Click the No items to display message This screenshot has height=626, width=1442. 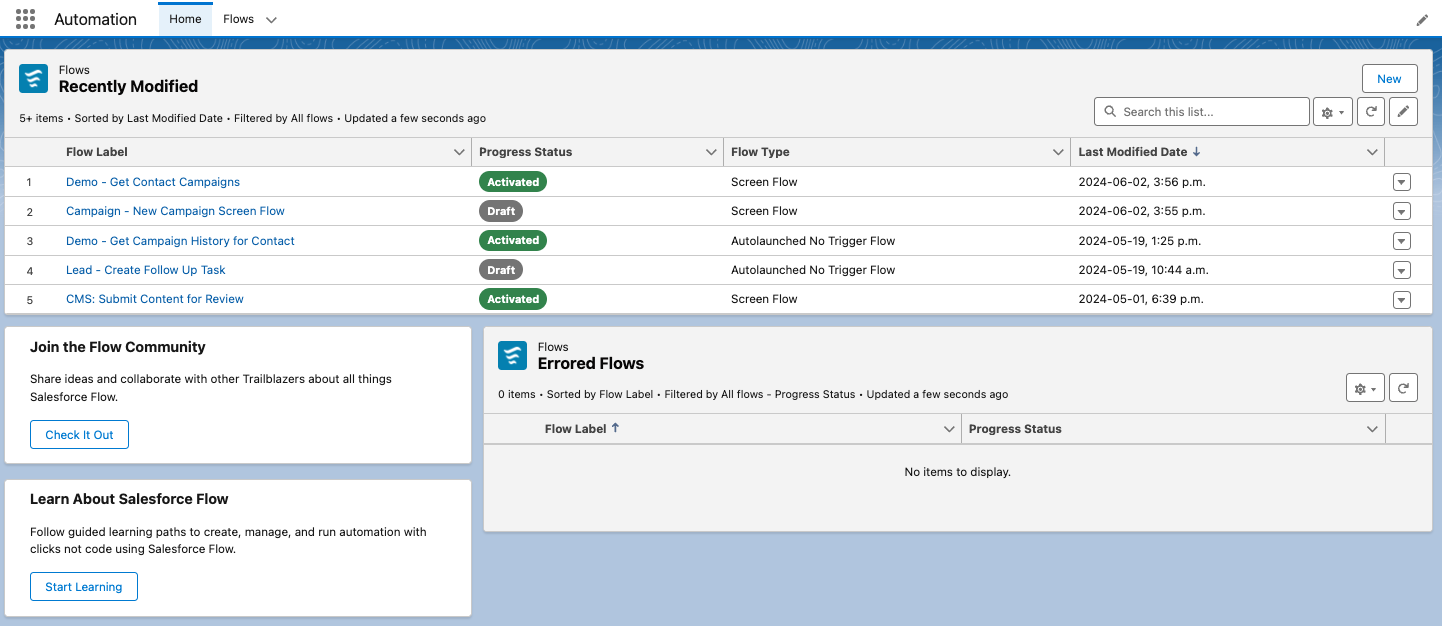pyautogui.click(x=958, y=472)
